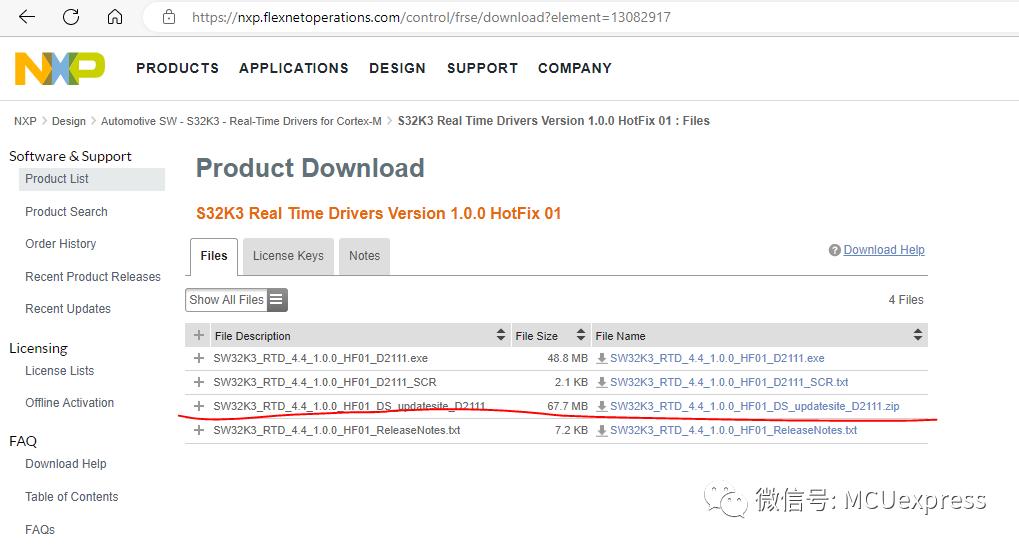Image resolution: width=1019 pixels, height=547 pixels.
Task: View site info via the lock icon
Action: pos(169,17)
